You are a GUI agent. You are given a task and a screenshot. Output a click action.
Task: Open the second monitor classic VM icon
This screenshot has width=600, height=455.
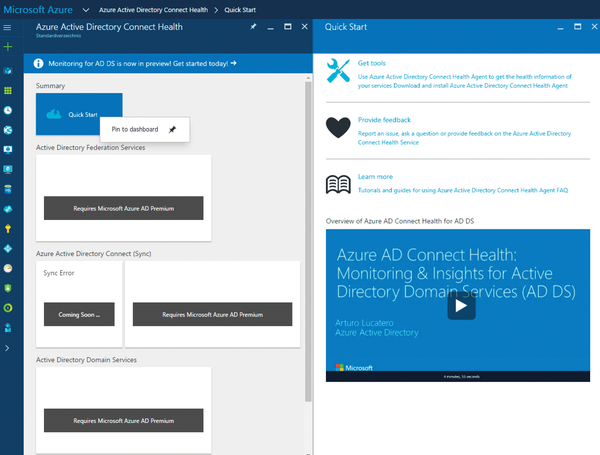8,170
